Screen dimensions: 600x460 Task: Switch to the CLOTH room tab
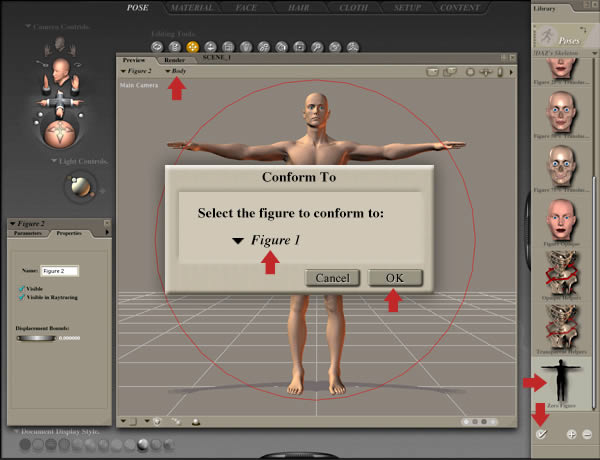tap(354, 8)
